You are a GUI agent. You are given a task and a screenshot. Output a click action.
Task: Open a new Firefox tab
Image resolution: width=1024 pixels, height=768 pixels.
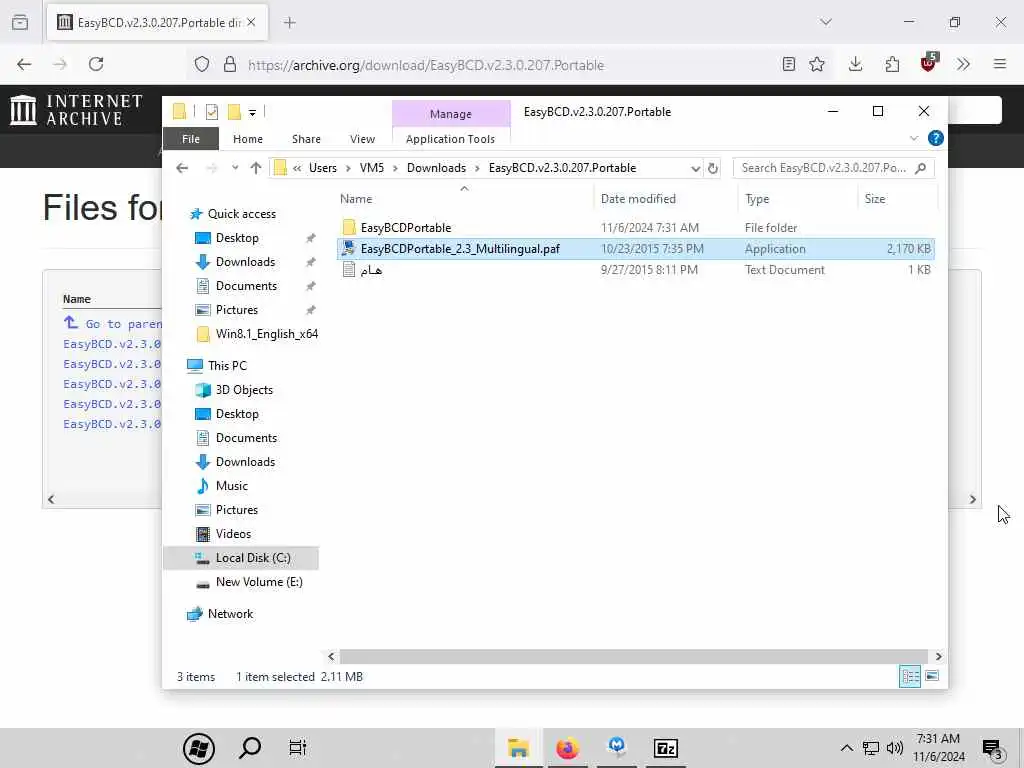290,23
